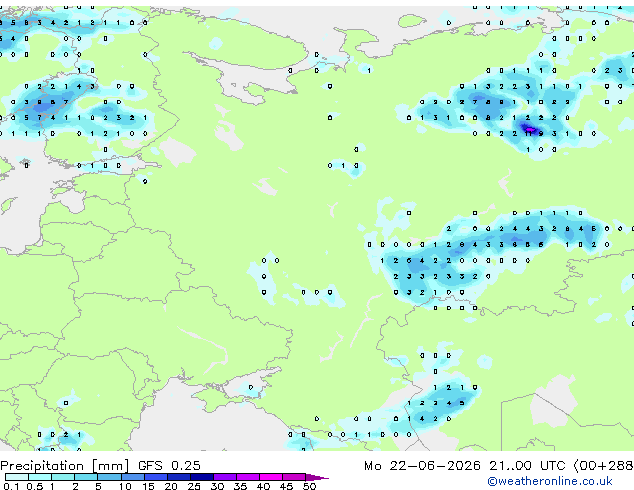Click the '20' legend scale label

[x=171, y=486]
